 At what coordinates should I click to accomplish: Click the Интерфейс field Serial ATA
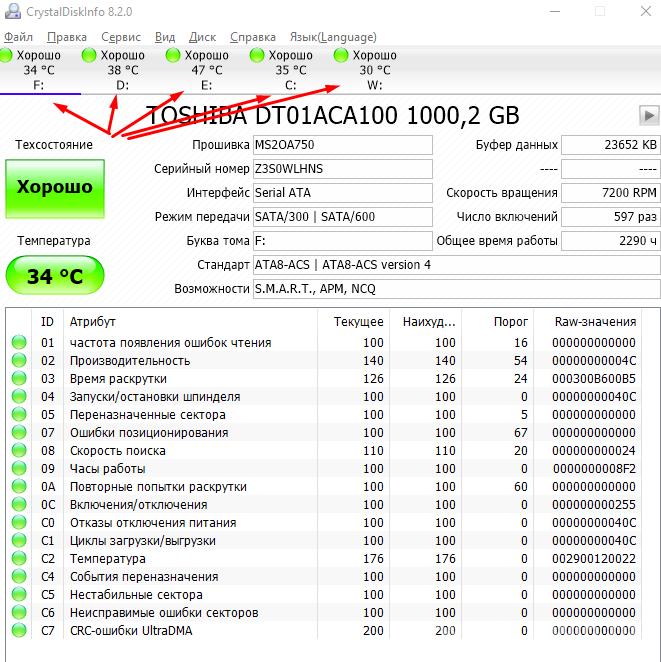point(343,193)
